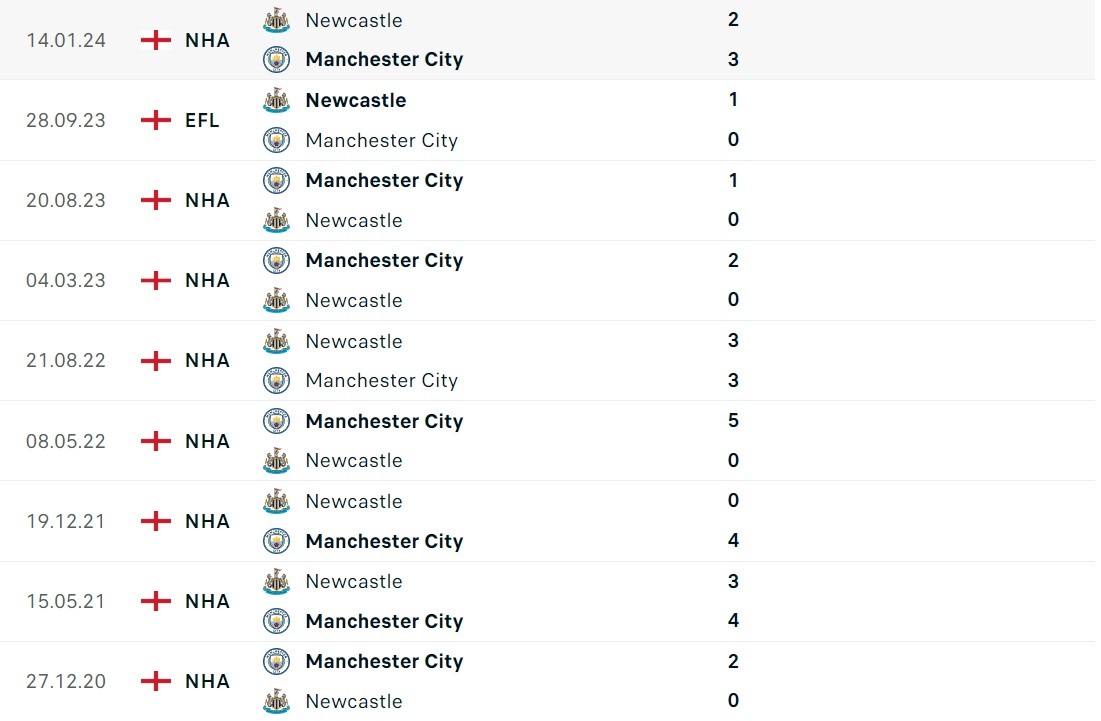The width and height of the screenshot is (1101, 721).
Task: Open the NHA label in the 04.03.23 row
Action: pyautogui.click(x=207, y=280)
